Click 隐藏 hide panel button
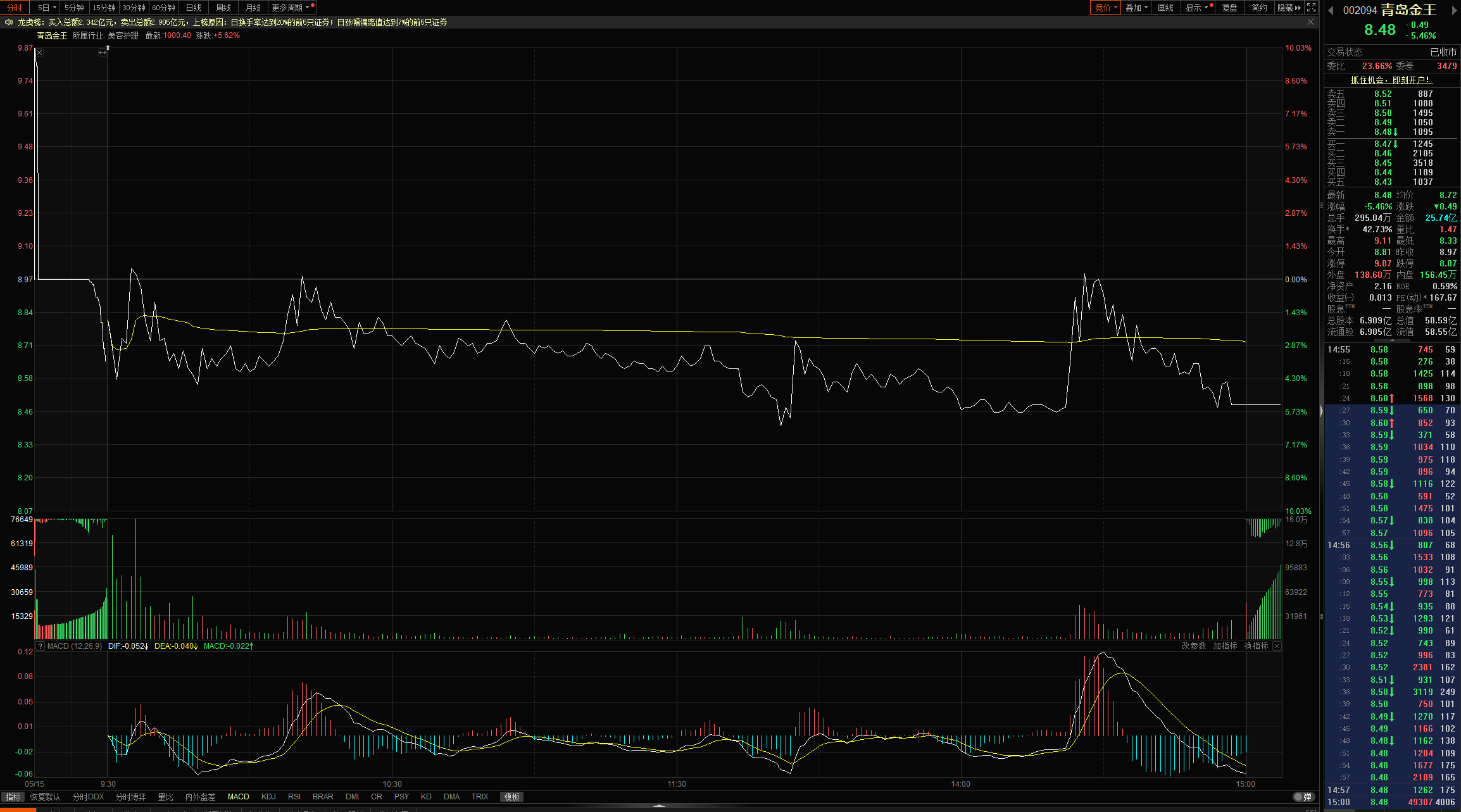The image size is (1461, 812). [x=1289, y=8]
